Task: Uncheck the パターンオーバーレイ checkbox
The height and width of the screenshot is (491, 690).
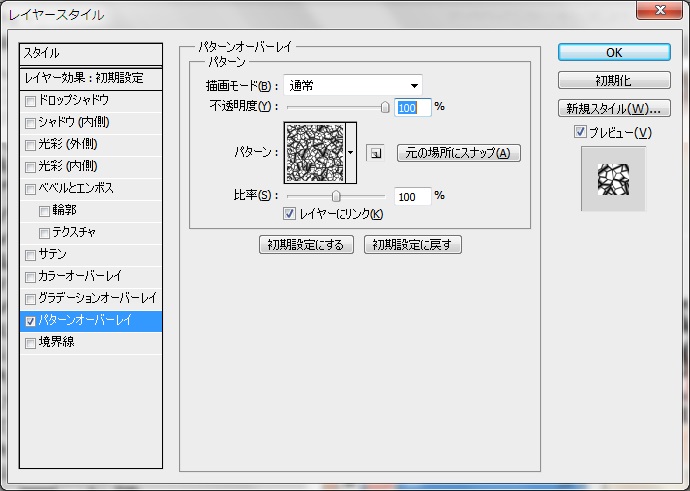Action: point(30,321)
